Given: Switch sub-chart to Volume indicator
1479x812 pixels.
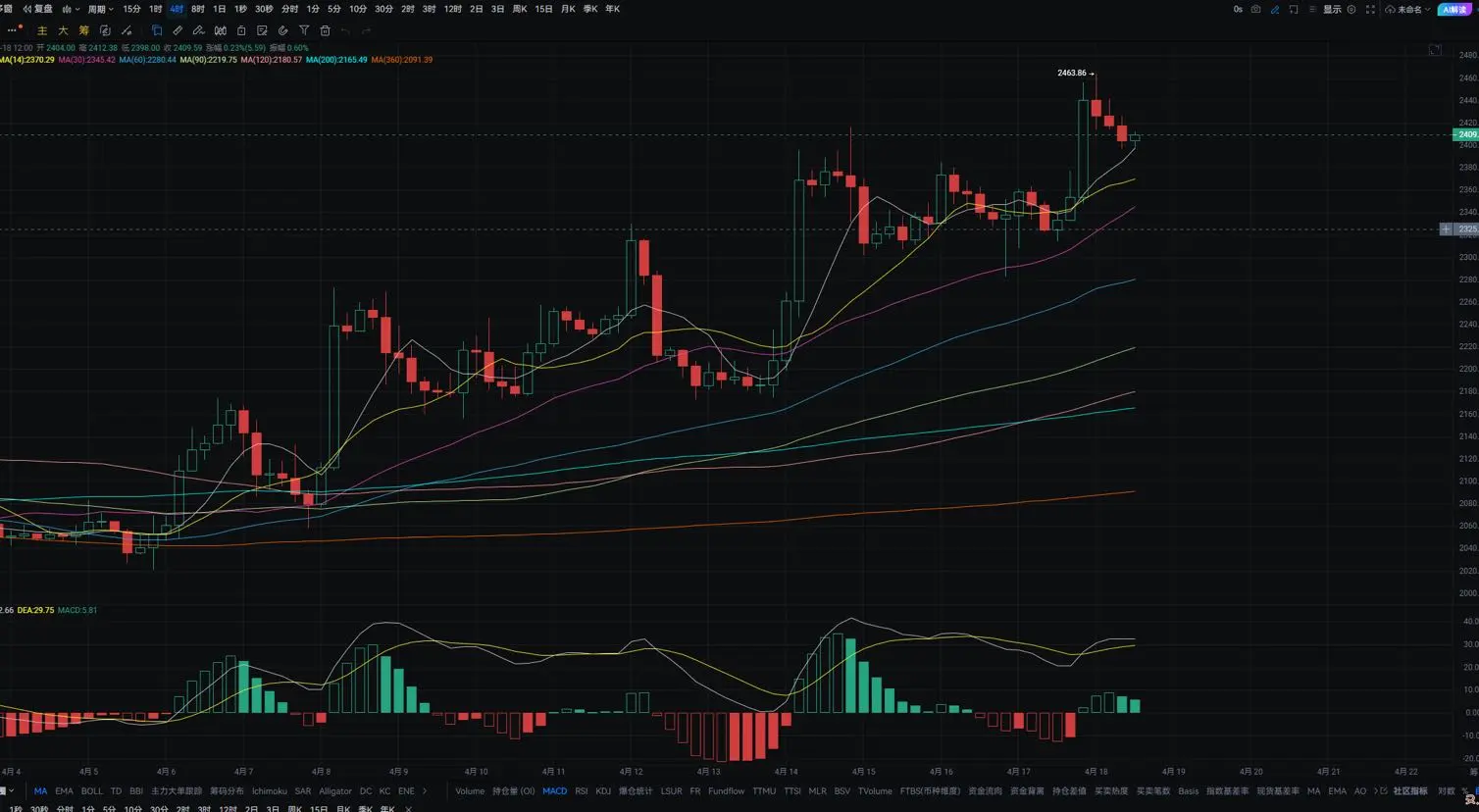Looking at the screenshot, I should pos(470,791).
